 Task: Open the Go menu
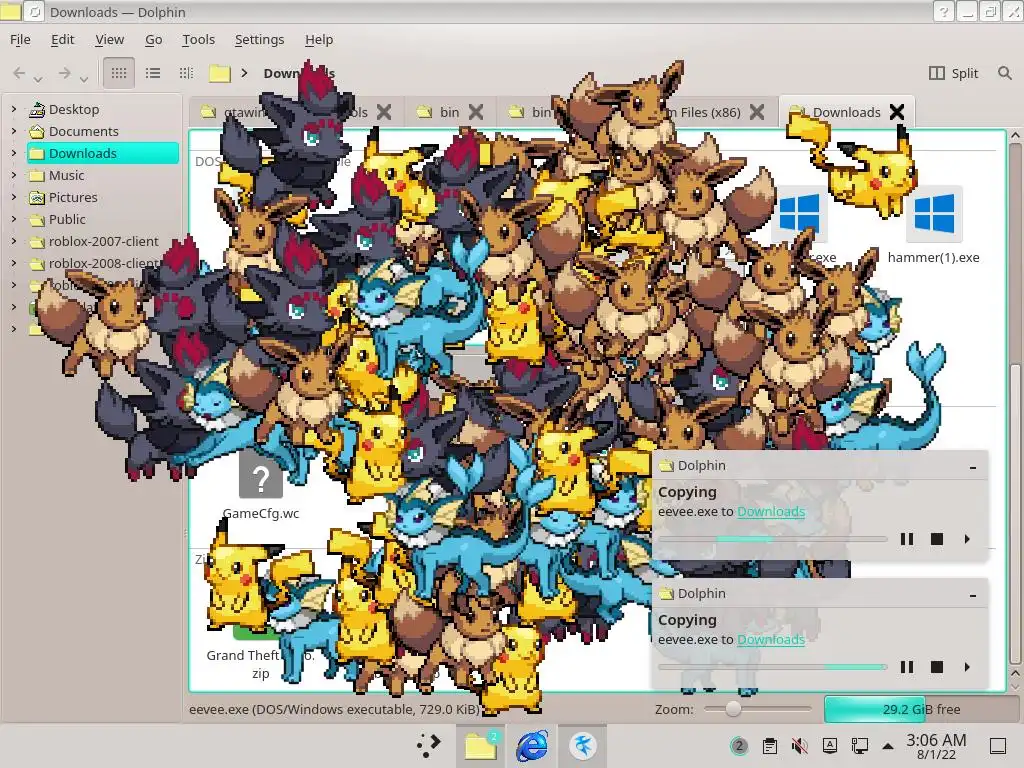153,39
